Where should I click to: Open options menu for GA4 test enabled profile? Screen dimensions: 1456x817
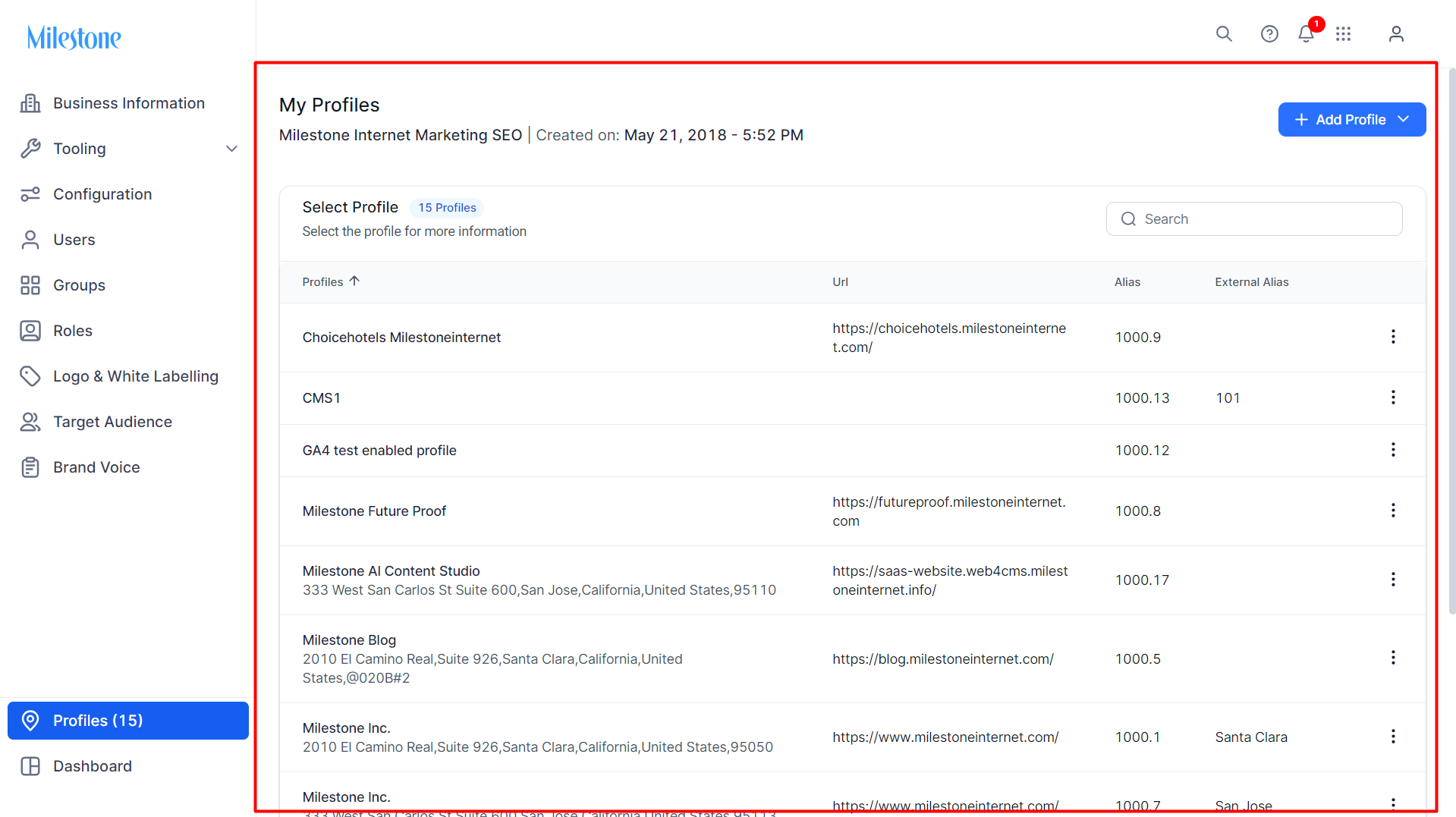coord(1393,450)
